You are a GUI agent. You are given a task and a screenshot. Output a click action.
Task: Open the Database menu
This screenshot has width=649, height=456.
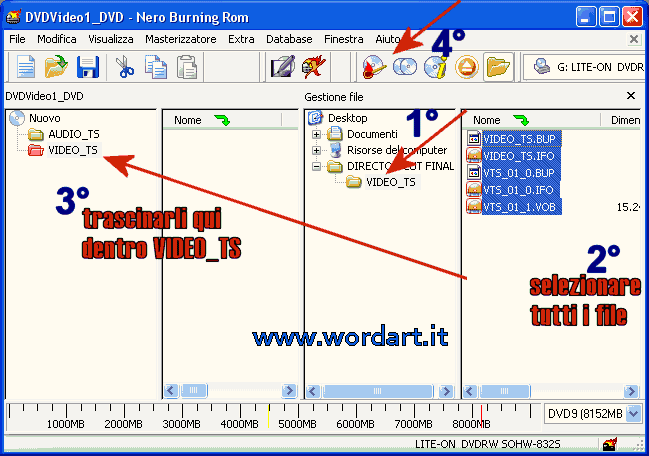pos(289,39)
